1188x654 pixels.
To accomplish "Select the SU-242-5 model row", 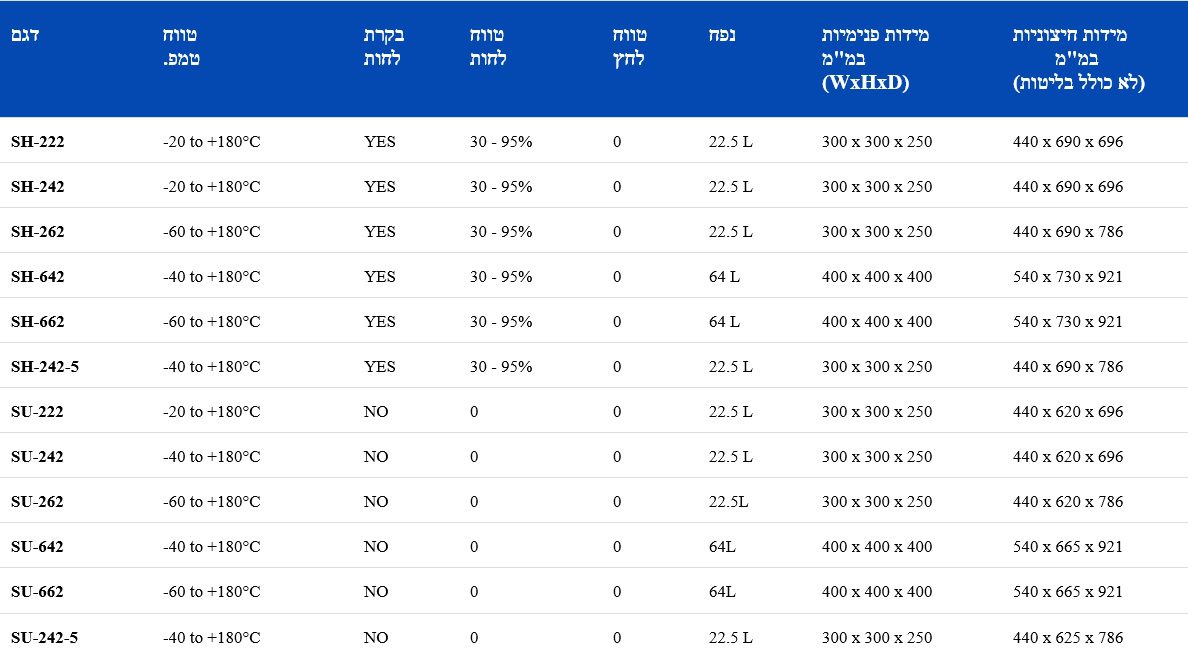I will click(x=45, y=637).
